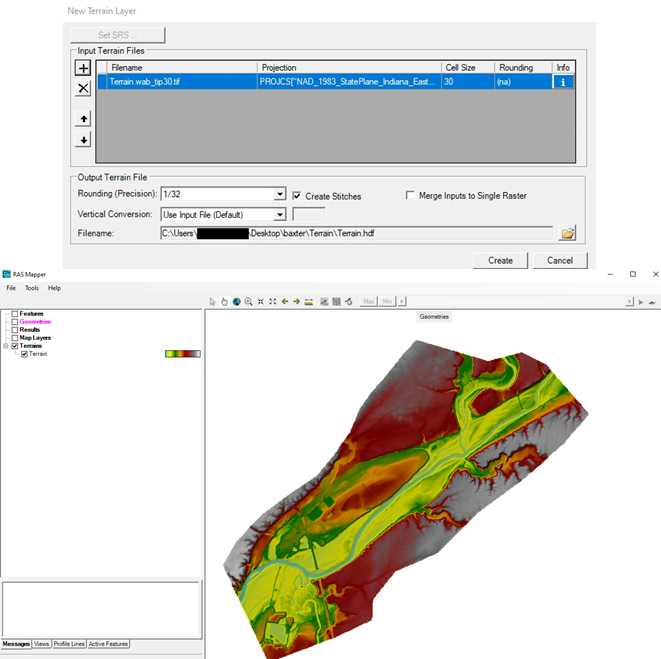Image resolution: width=661 pixels, height=659 pixels.
Task: Open the Tools menu
Action: (x=32, y=288)
